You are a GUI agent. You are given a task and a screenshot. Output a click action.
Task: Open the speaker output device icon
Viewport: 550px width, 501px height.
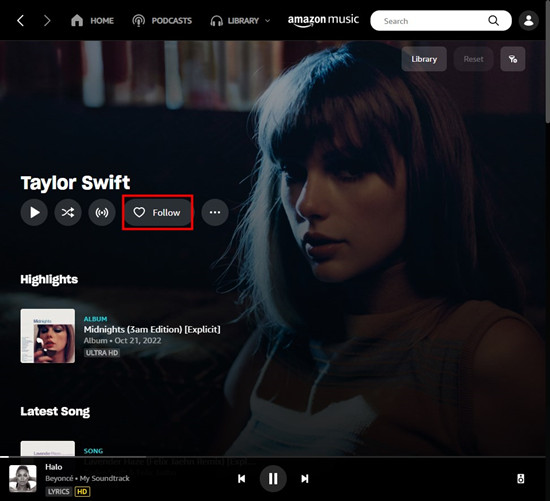coord(521,479)
